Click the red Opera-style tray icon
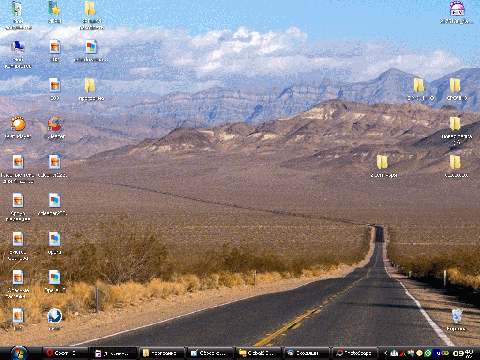Image resolution: width=480 pixels, height=360 pixels. [x=403, y=353]
